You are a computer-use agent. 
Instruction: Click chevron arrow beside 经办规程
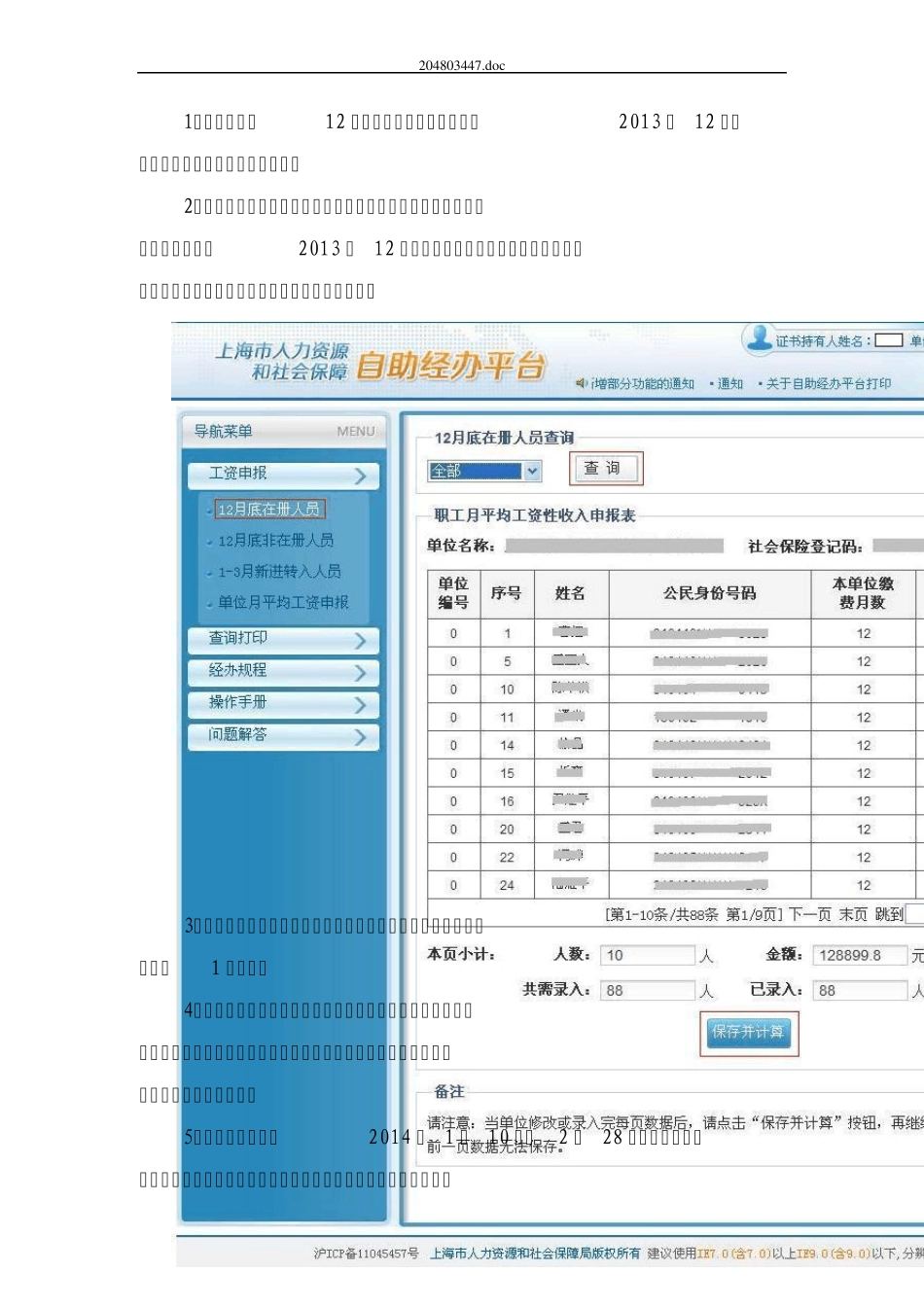point(361,673)
